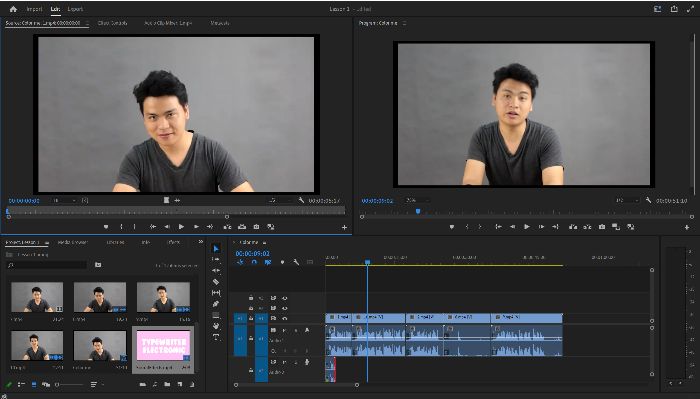The height and width of the screenshot is (399, 700).
Task: Click Source monitor current timecode field
Action: (24, 201)
